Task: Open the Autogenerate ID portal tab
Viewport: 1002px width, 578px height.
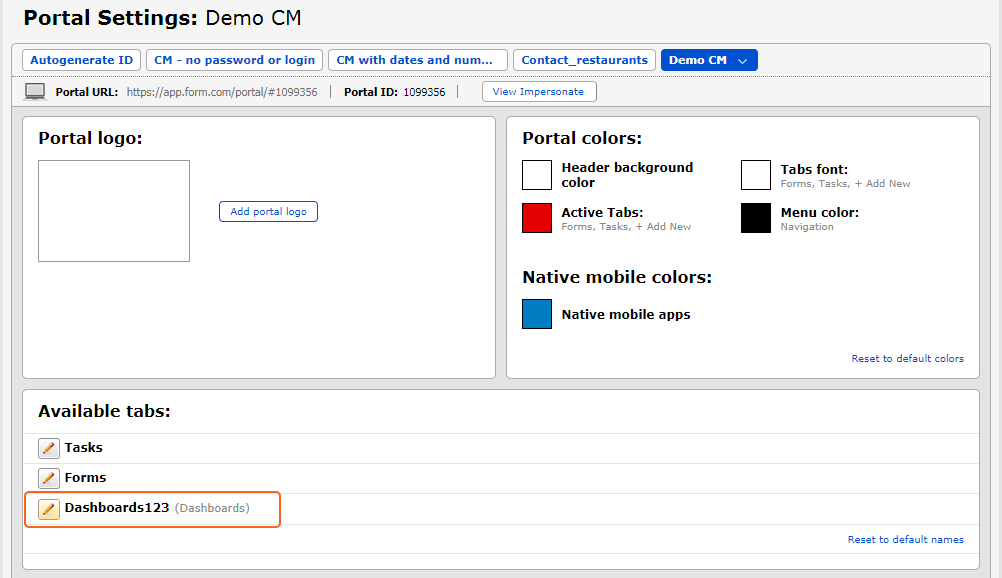Action: [81, 60]
